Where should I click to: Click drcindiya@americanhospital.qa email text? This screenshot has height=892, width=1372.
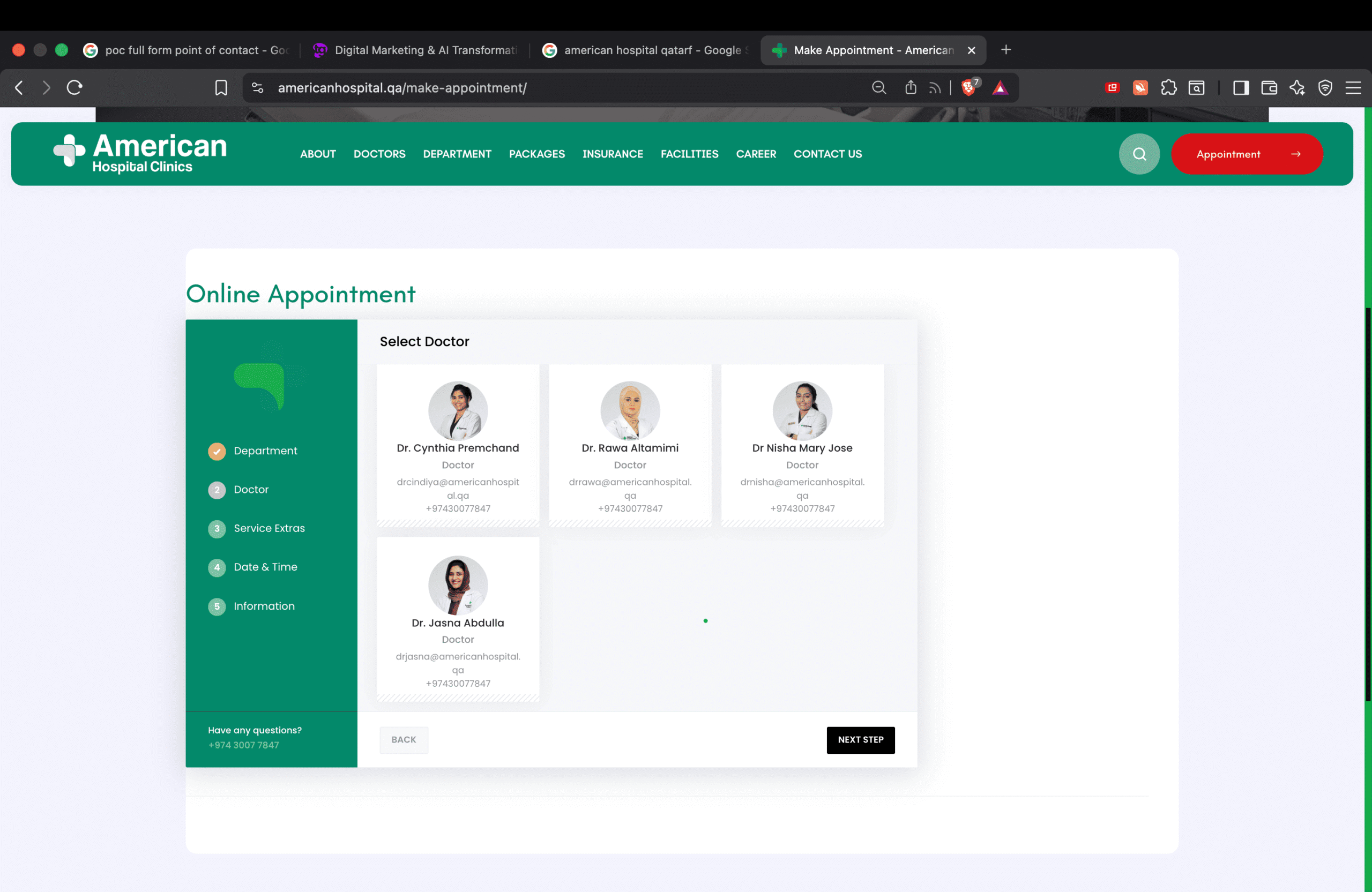[458, 489]
